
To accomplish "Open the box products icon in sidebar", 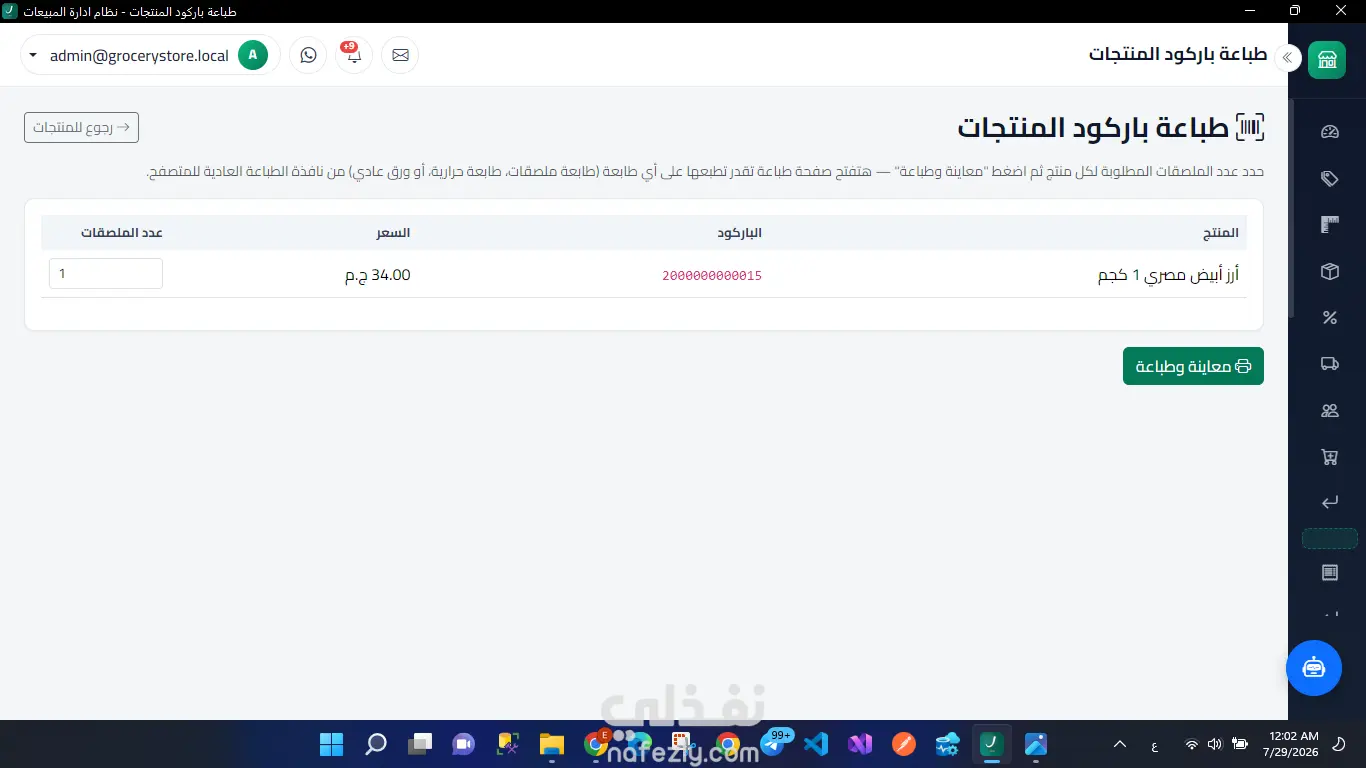I will tap(1329, 272).
